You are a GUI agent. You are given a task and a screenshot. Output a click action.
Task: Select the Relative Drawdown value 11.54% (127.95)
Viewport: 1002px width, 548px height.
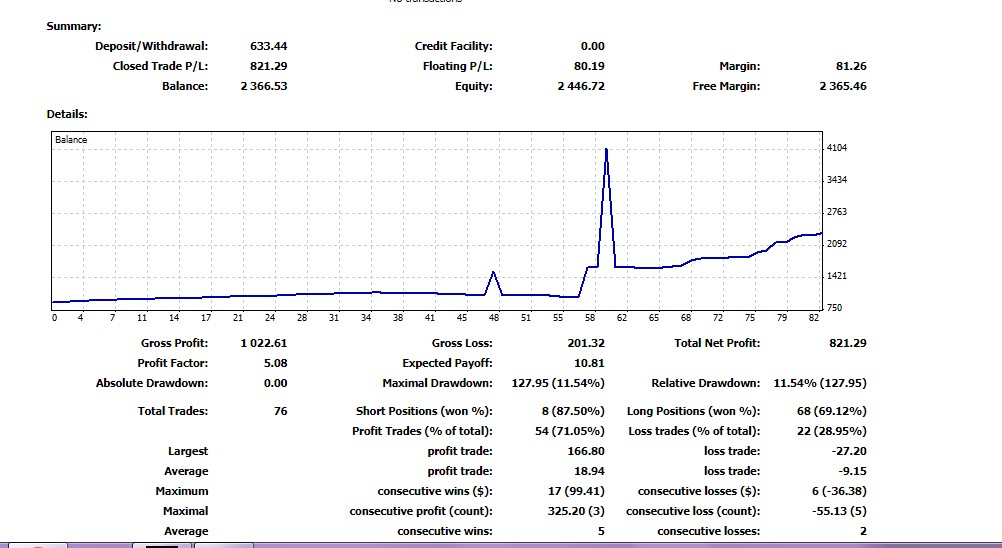point(820,383)
